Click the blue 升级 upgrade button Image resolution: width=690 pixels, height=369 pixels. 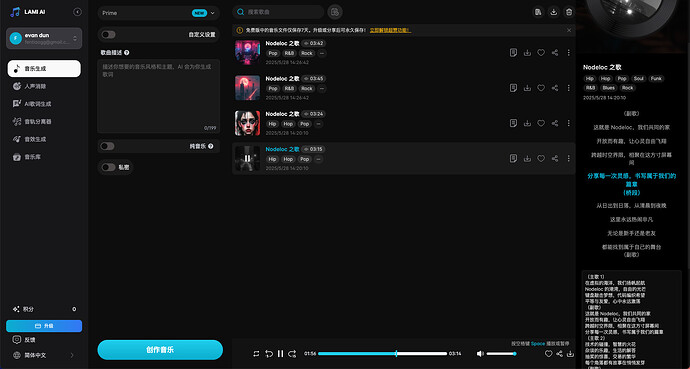pos(44,326)
